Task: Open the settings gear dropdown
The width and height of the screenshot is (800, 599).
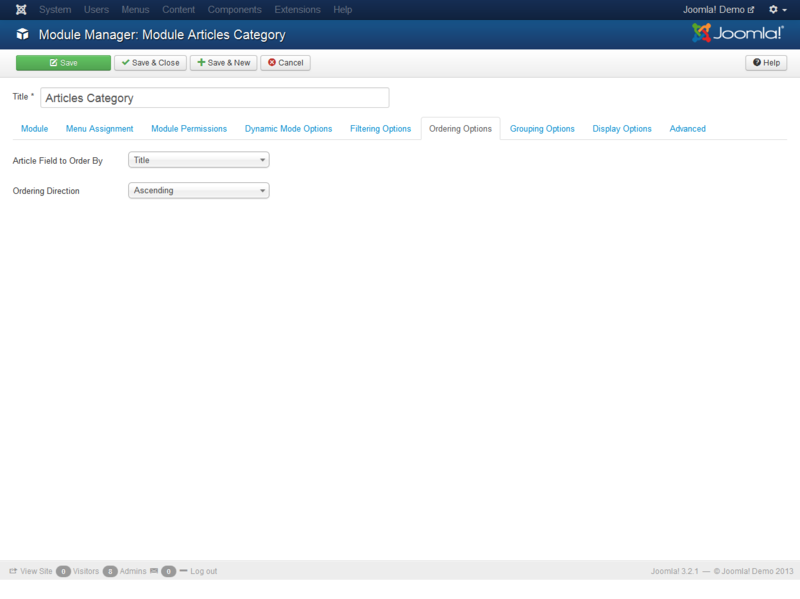Action: [778, 10]
